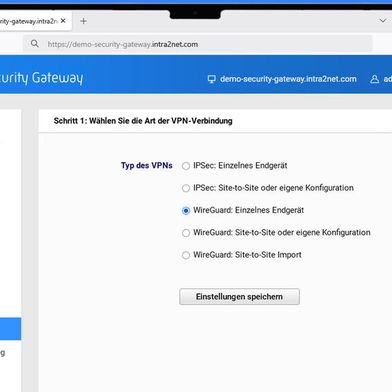Select WireGuard: Einzelnes Endgerät radio button

pyautogui.click(x=186, y=210)
